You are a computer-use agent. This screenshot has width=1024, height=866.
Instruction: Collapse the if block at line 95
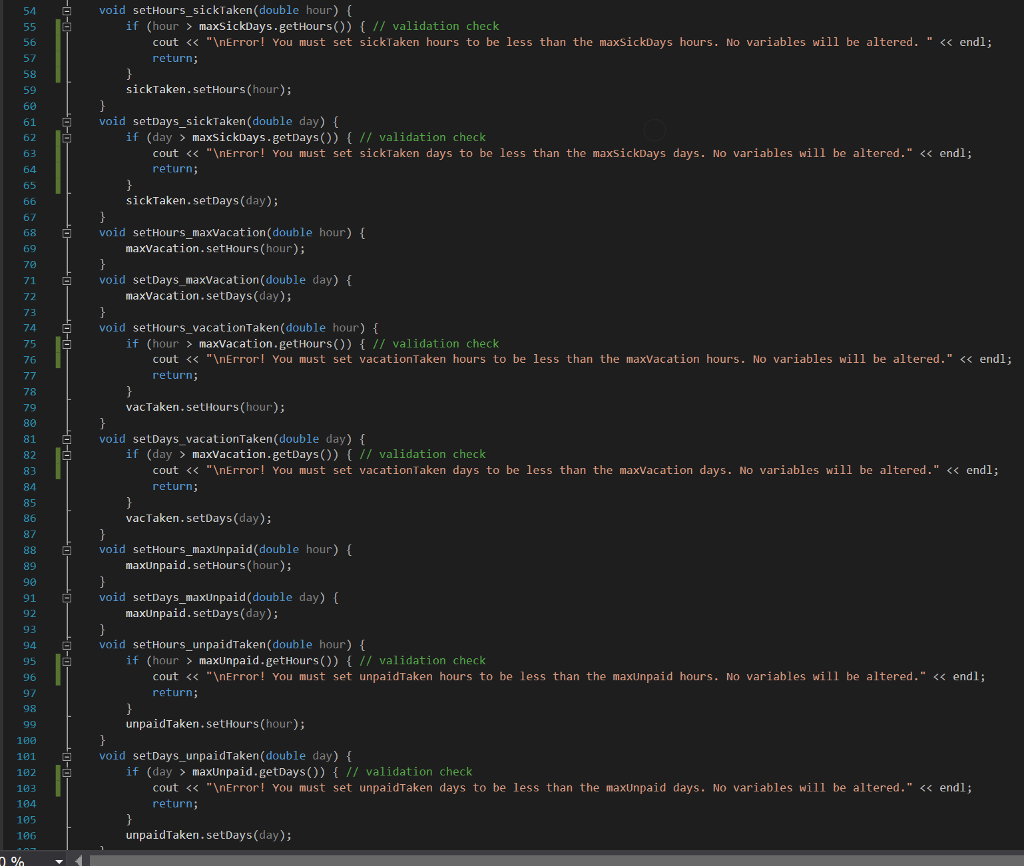click(x=67, y=661)
